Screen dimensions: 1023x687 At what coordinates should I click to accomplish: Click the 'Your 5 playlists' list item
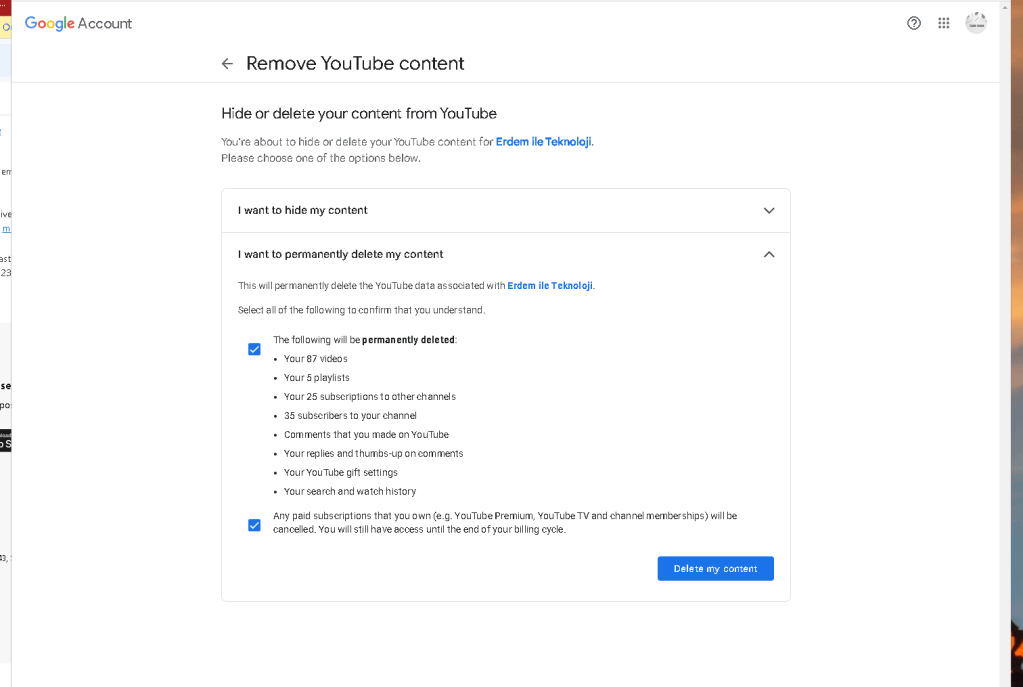tap(316, 378)
